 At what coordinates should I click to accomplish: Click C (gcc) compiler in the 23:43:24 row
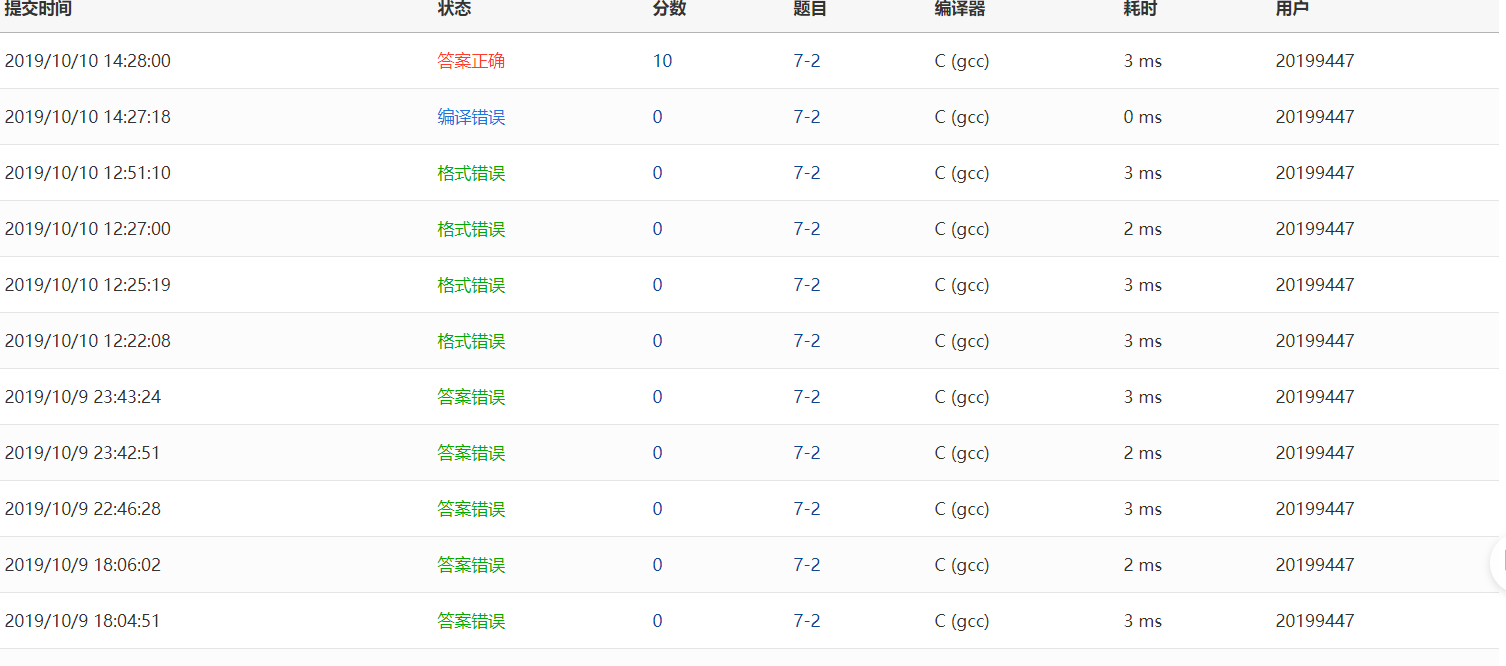pyautogui.click(x=962, y=397)
